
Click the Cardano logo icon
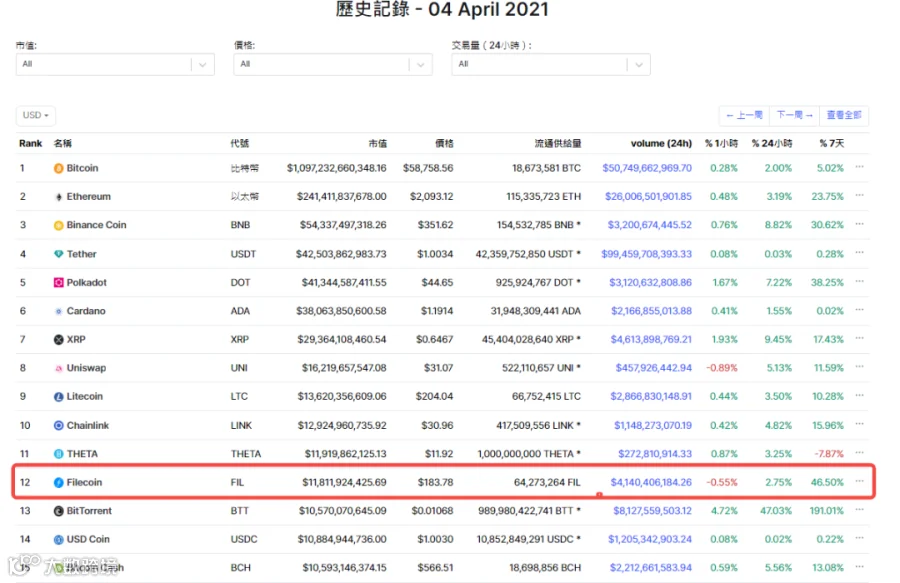[x=59, y=311]
